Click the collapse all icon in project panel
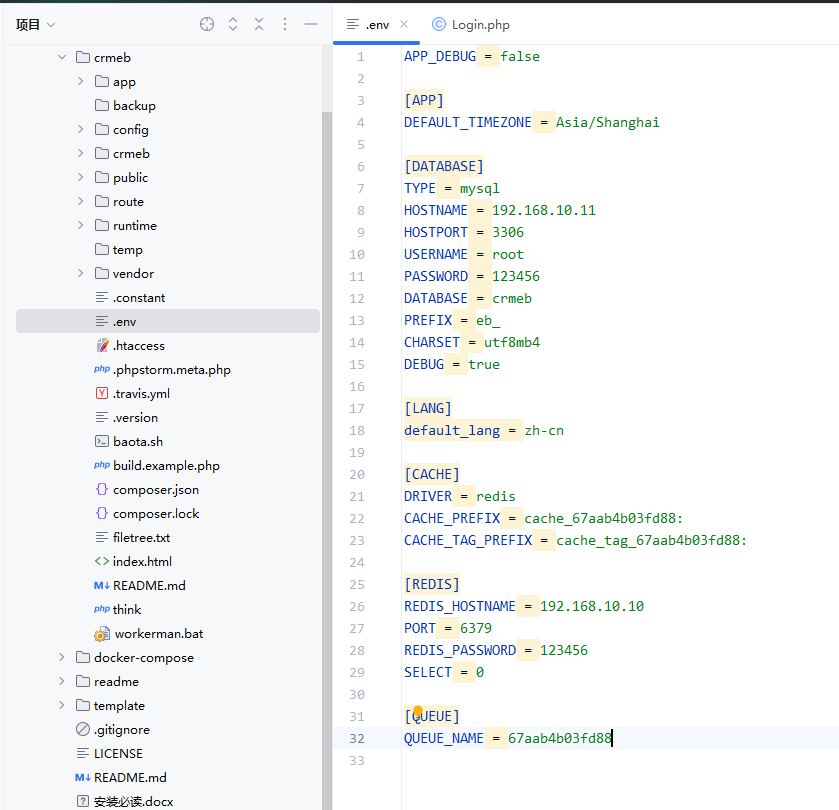This screenshot has width=839, height=810. click(259, 24)
